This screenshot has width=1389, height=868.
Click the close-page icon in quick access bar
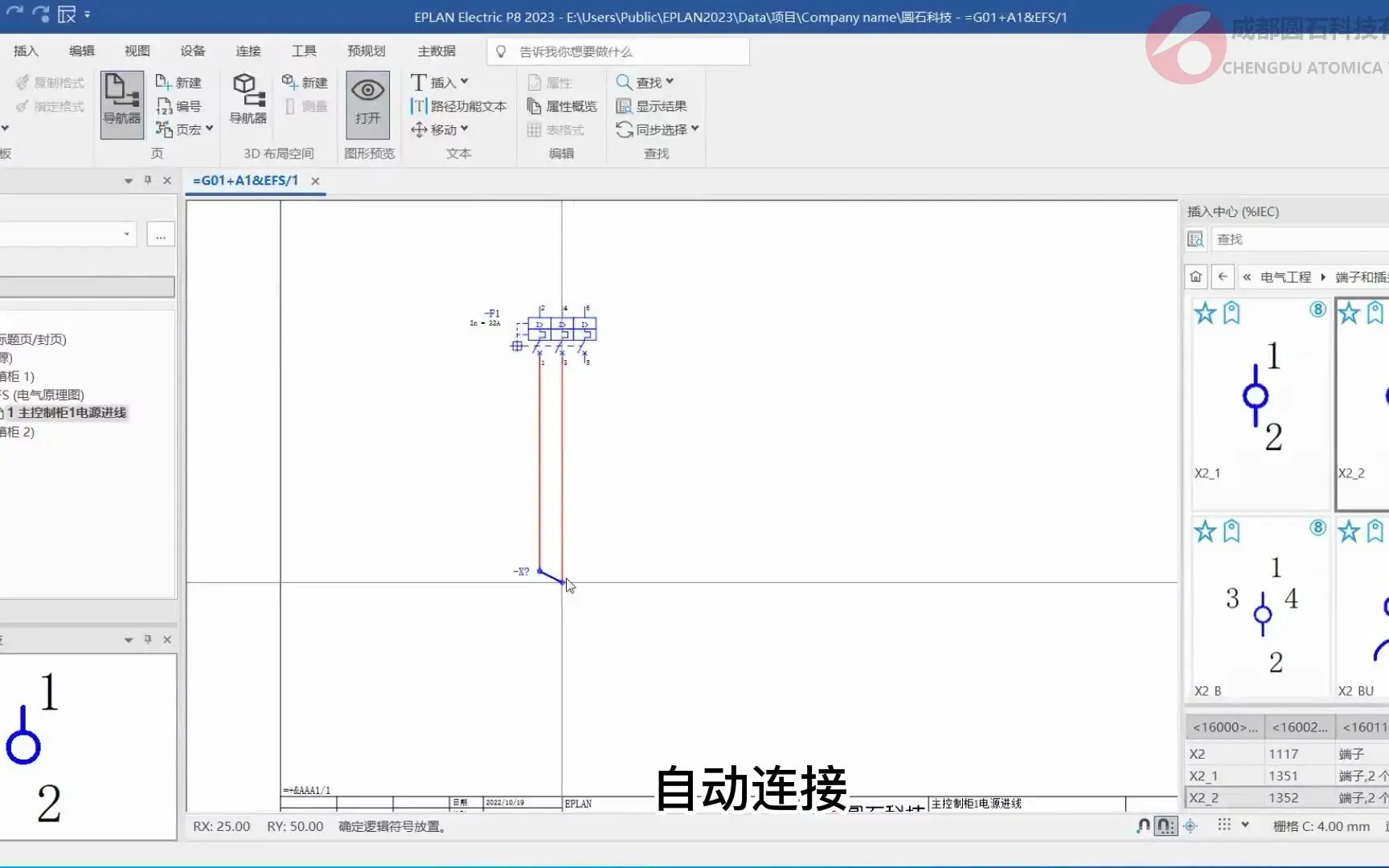point(67,14)
